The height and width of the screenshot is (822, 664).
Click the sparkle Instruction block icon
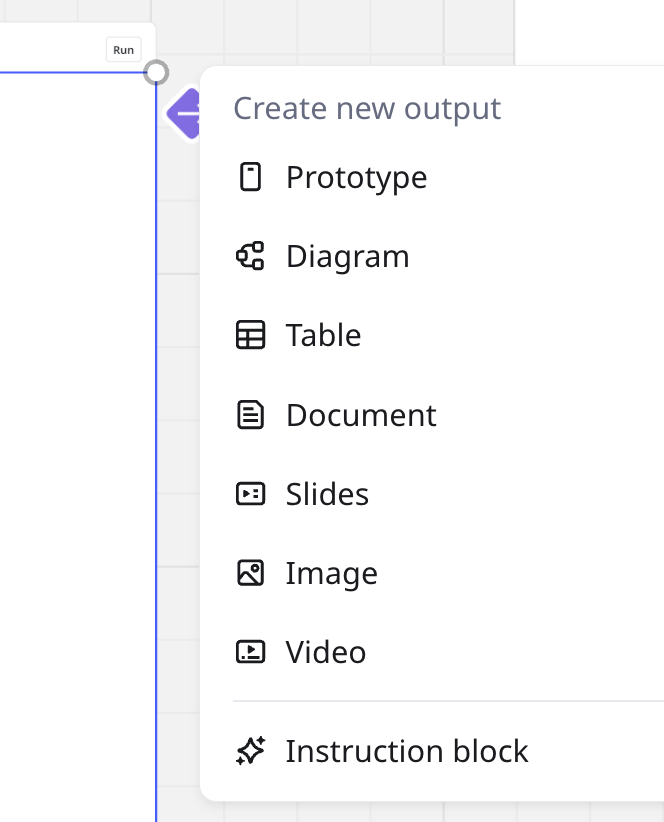click(x=250, y=751)
